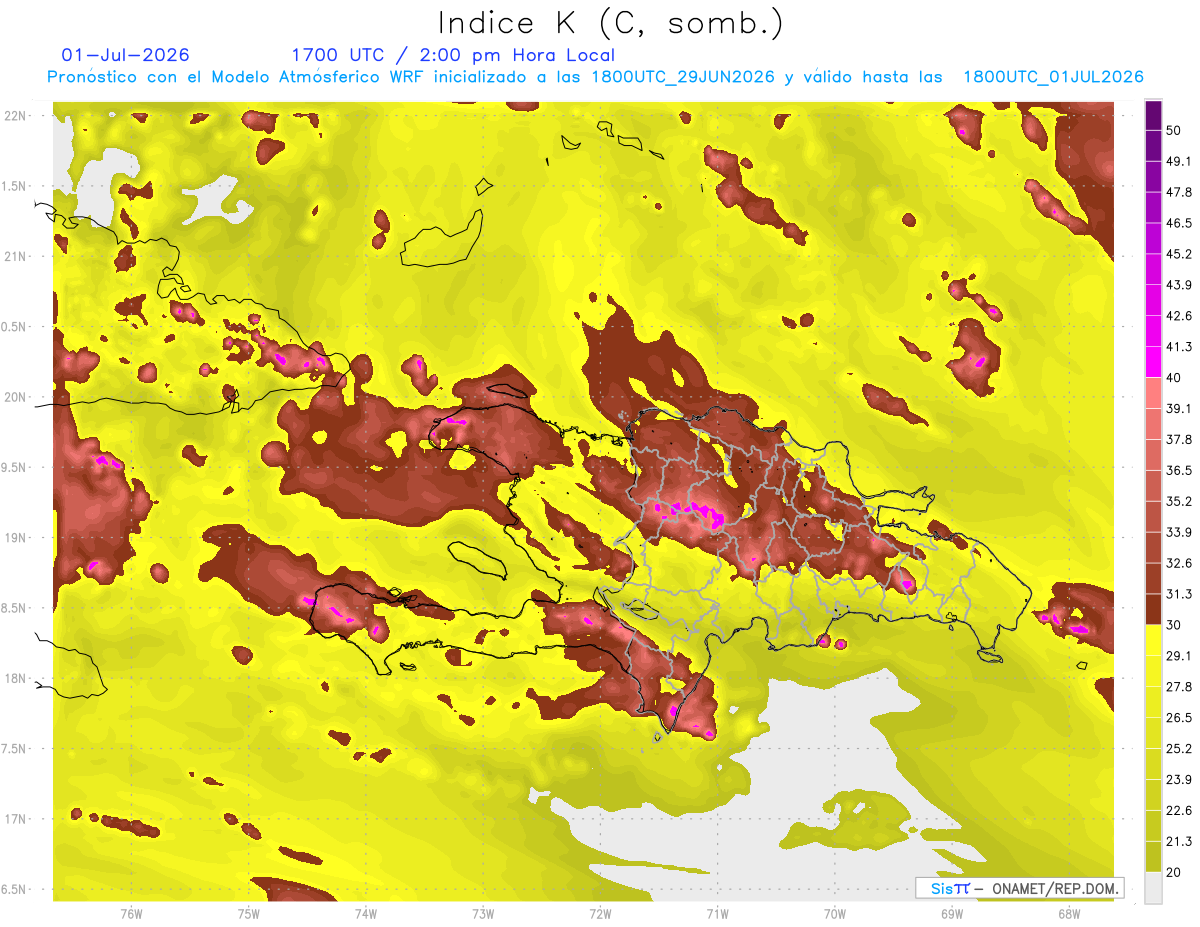This screenshot has width=1200, height=927.
Task: Click the '68W' longitude axis label
Action: 1069,914
